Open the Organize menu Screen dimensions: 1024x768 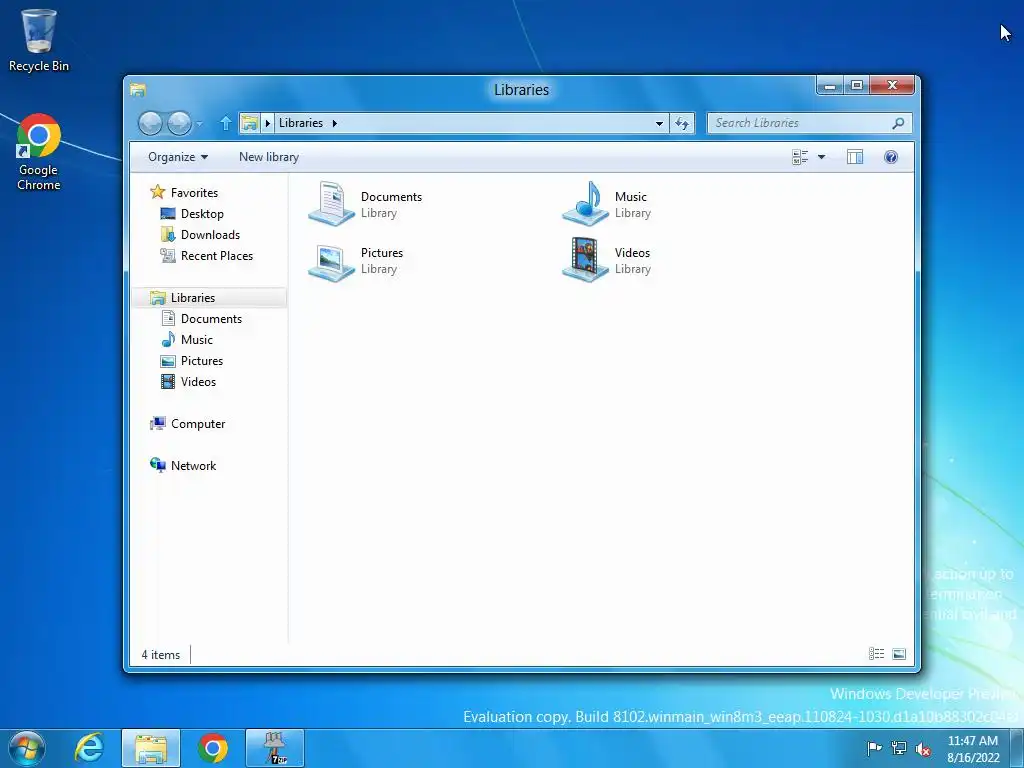coord(178,157)
